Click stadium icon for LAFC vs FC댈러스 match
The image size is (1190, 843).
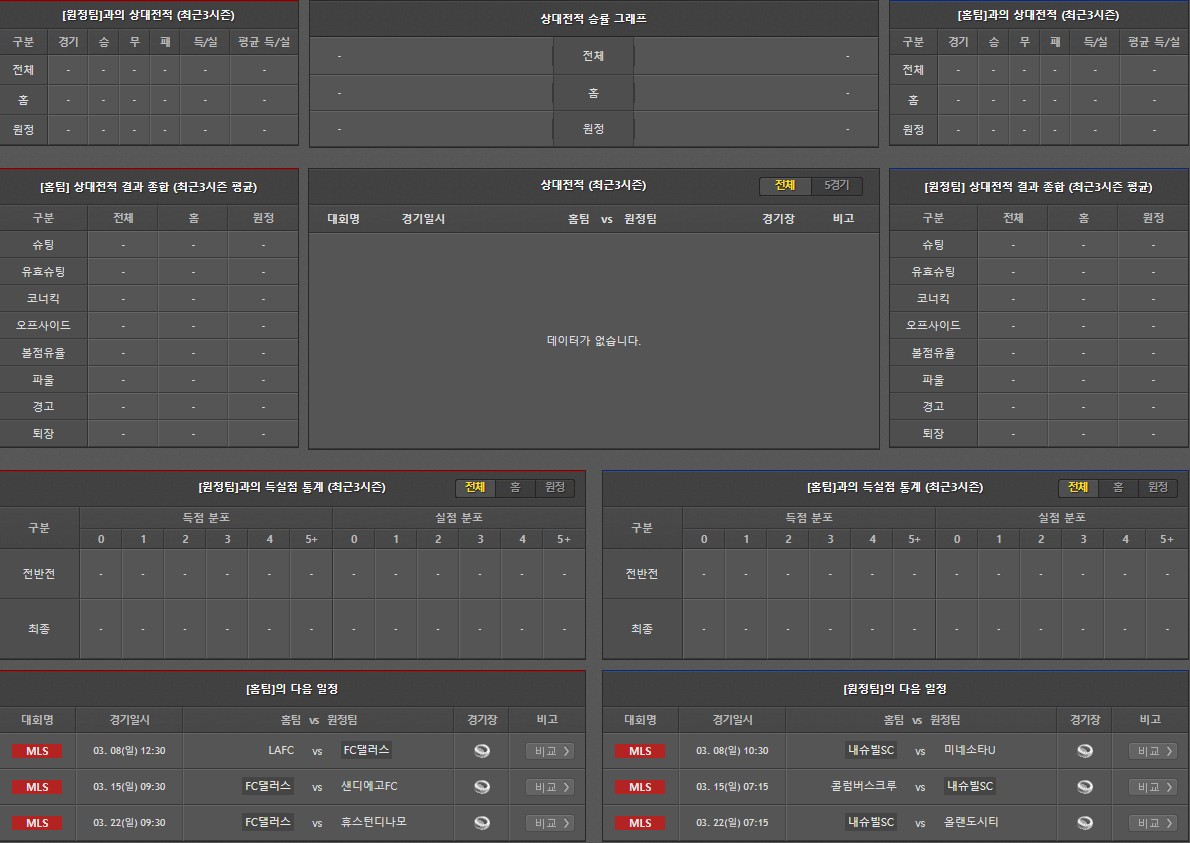(x=482, y=751)
